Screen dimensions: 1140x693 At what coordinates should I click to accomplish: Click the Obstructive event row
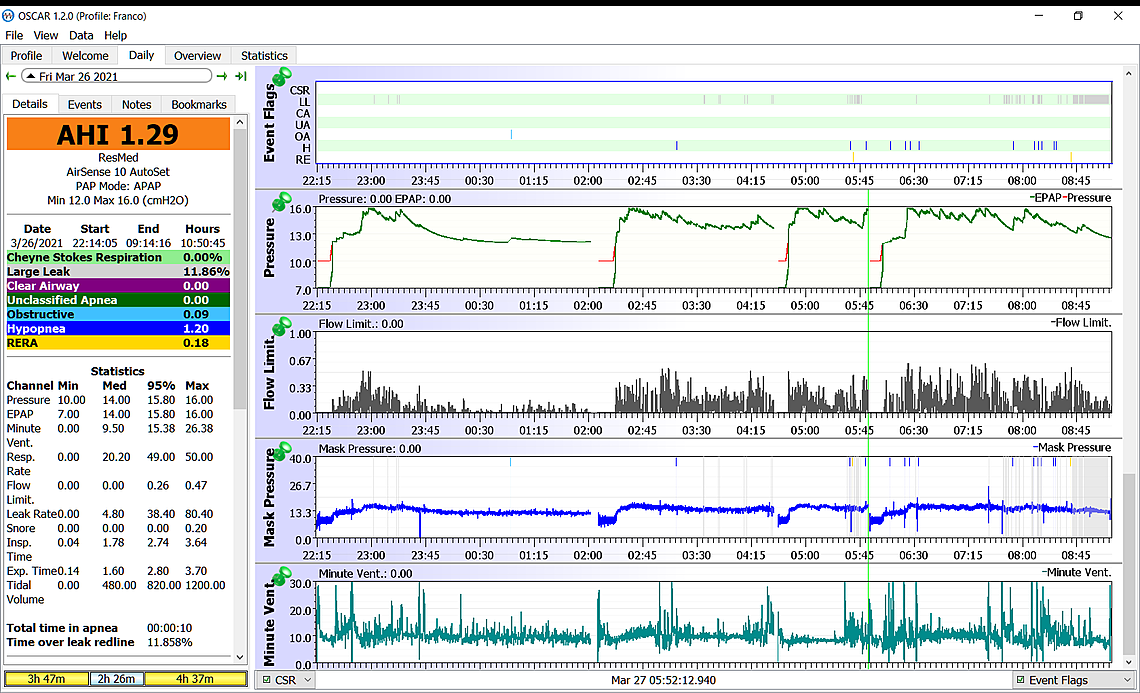[118, 315]
